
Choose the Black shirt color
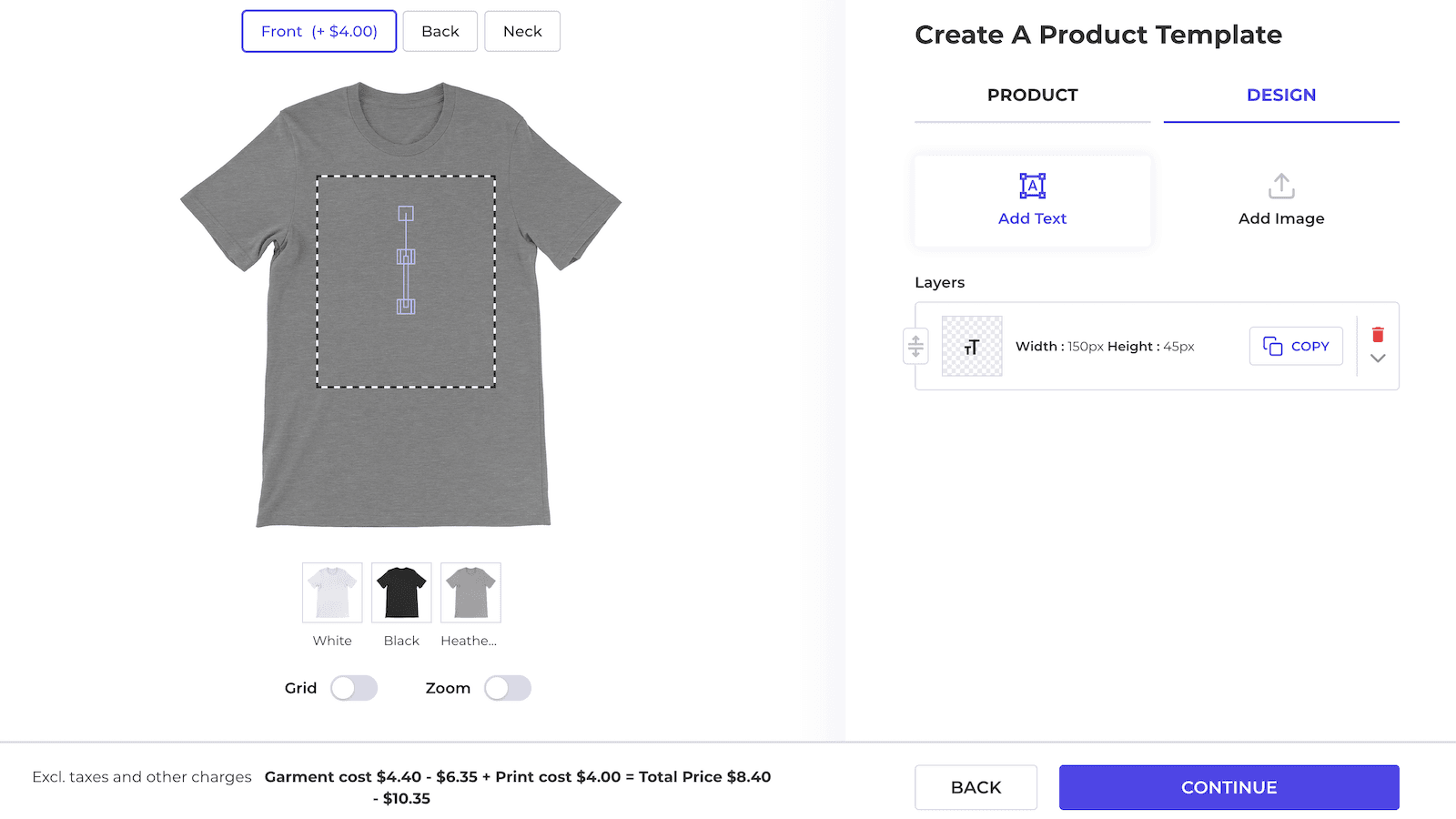(400, 591)
